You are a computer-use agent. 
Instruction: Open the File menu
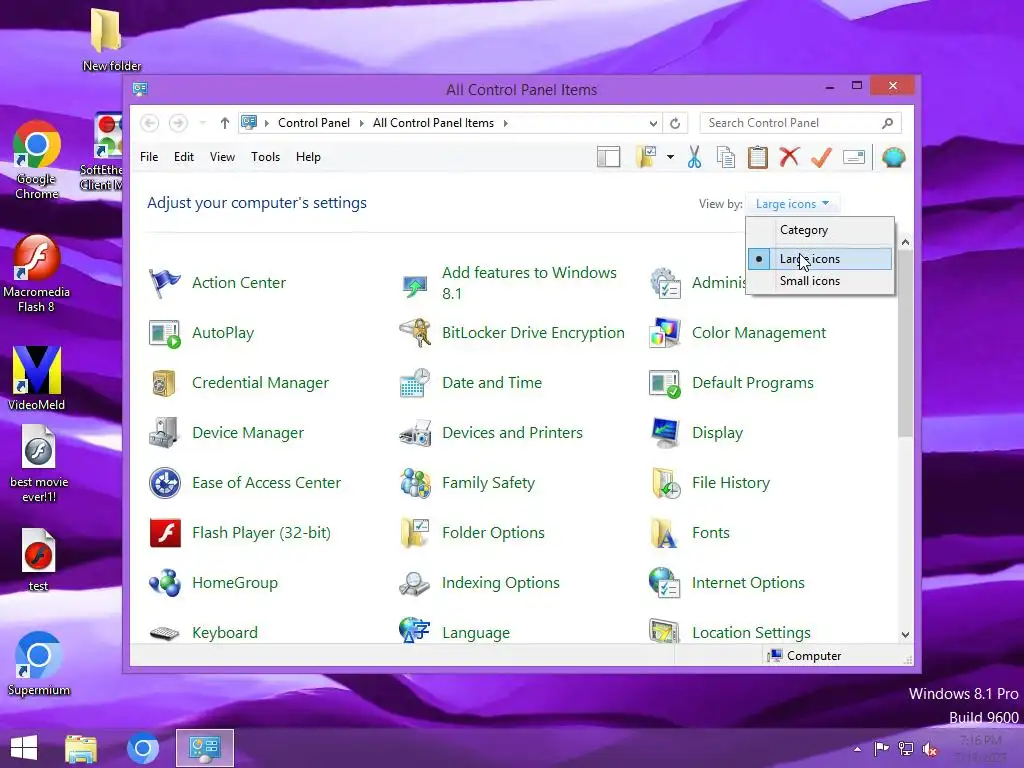pos(149,157)
